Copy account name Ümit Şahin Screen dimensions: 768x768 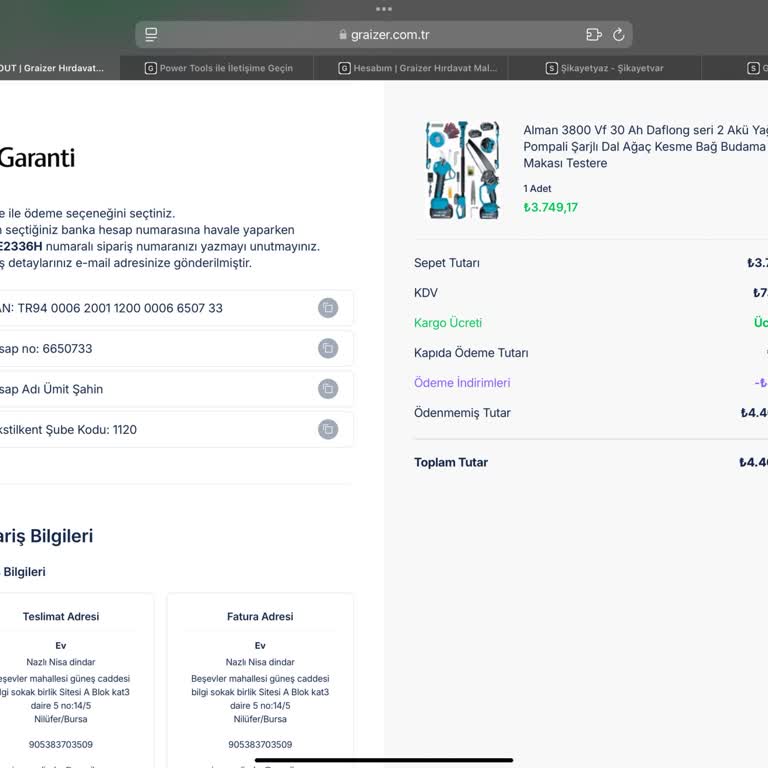(x=327, y=389)
